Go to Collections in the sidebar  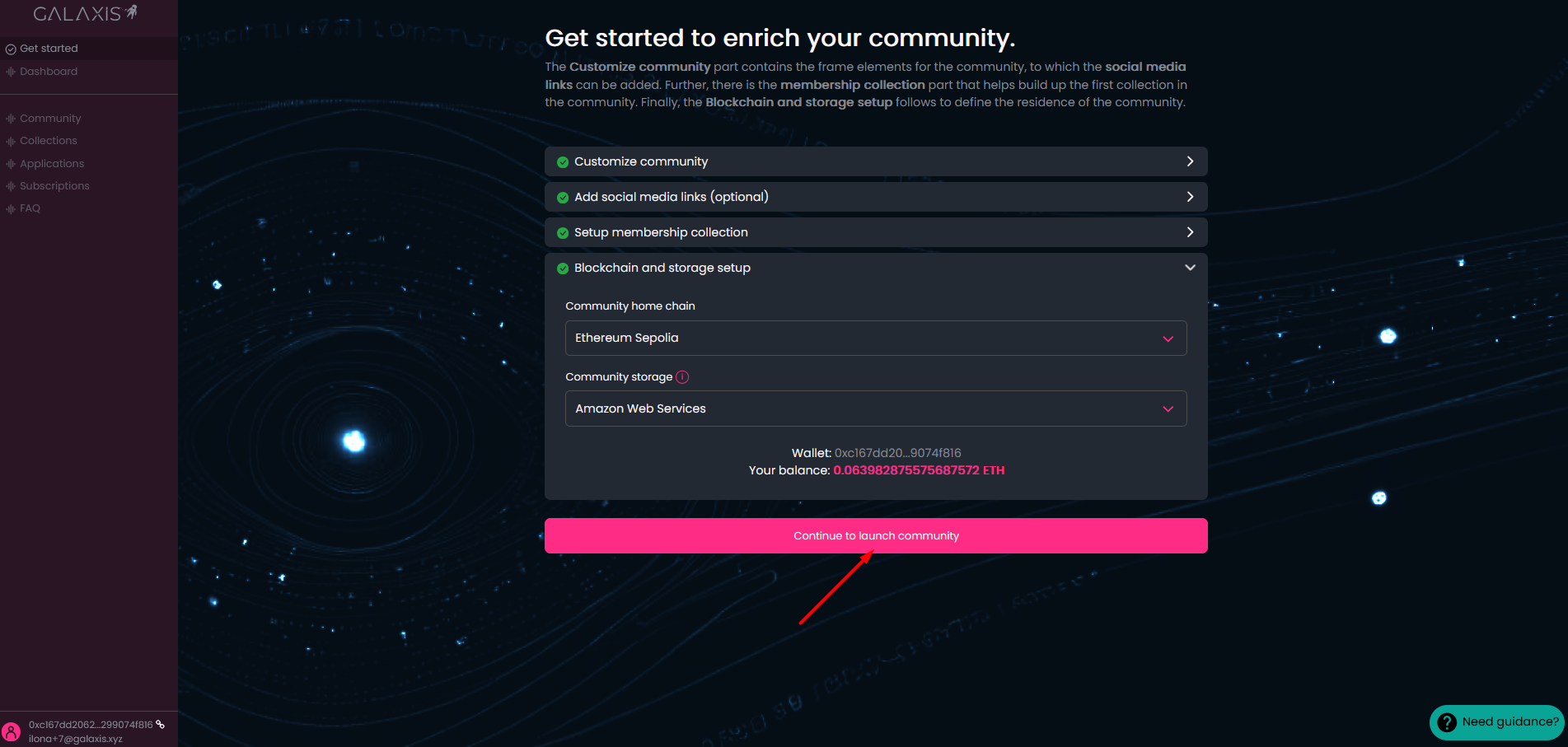point(49,141)
